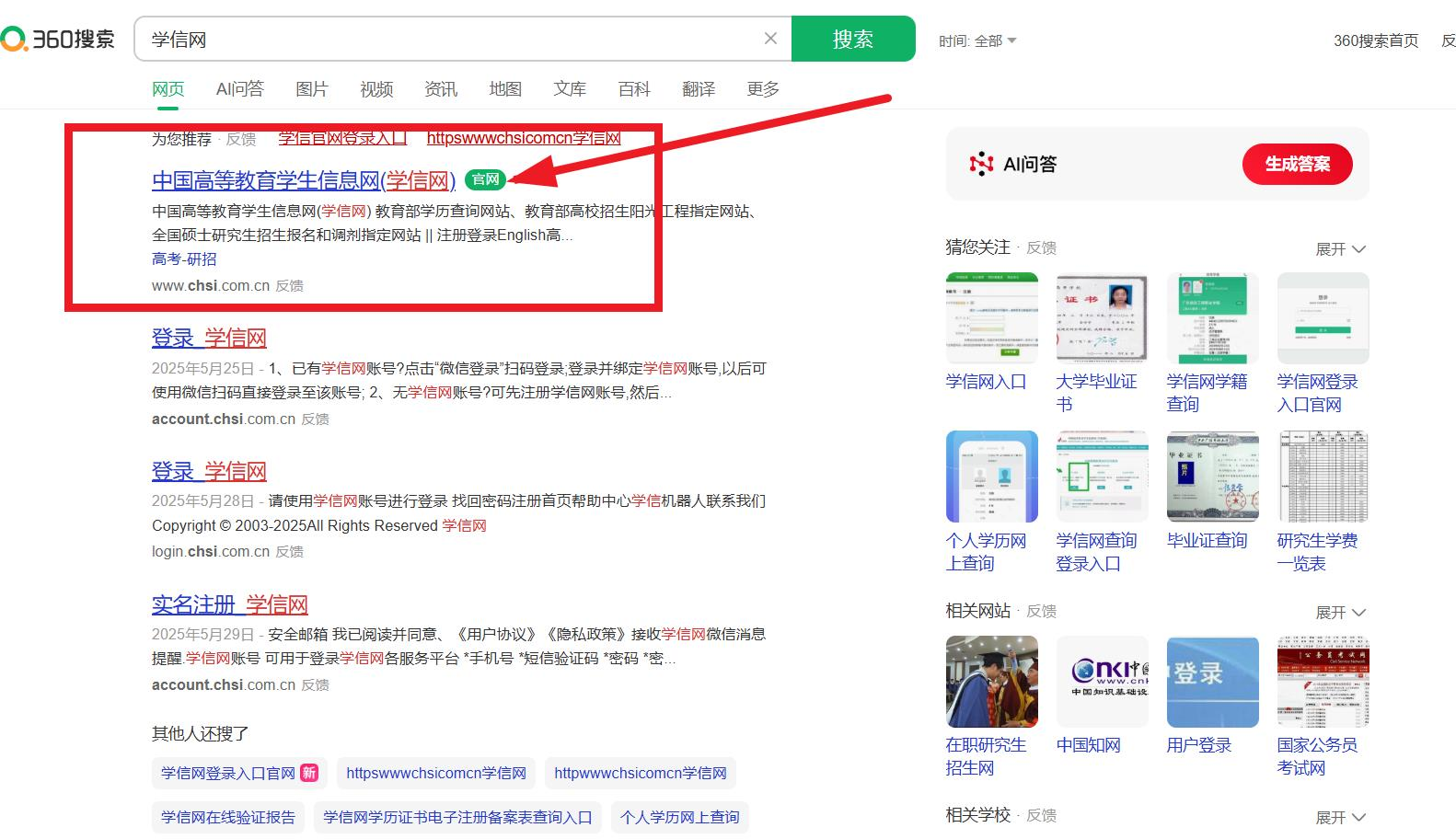
Task: Click recommended link httpswwwchsicomcn学信网
Action: pyautogui.click(x=524, y=138)
